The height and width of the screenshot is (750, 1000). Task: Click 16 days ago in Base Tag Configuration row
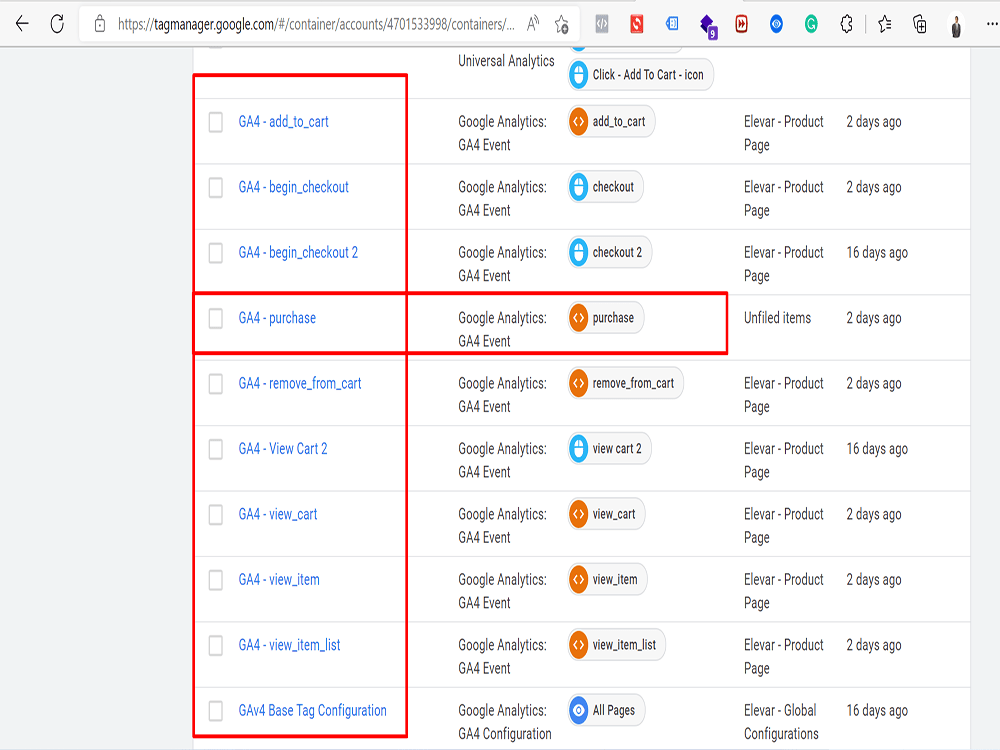pos(877,710)
